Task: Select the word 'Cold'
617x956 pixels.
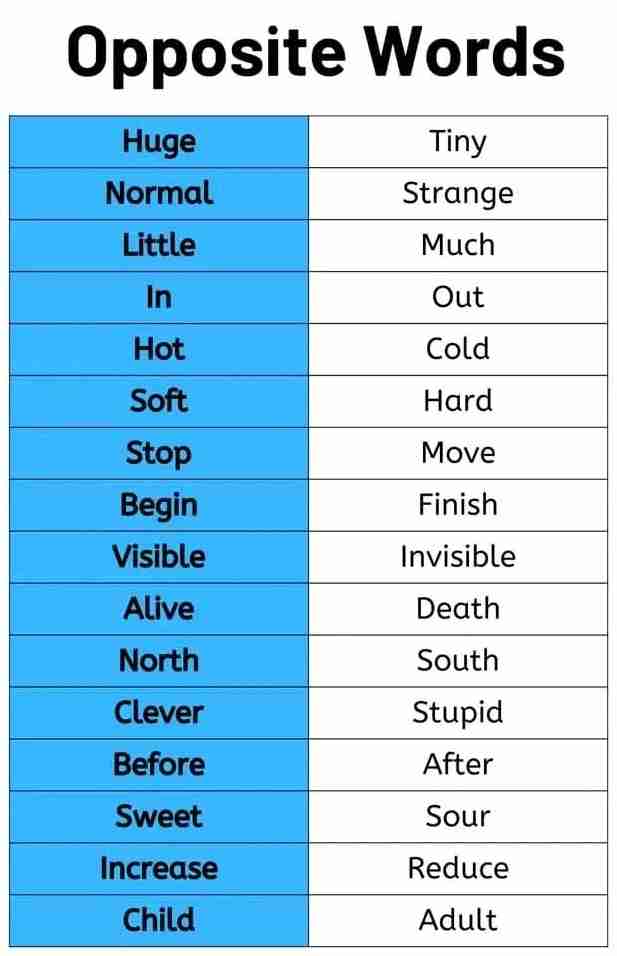Action: (x=458, y=349)
